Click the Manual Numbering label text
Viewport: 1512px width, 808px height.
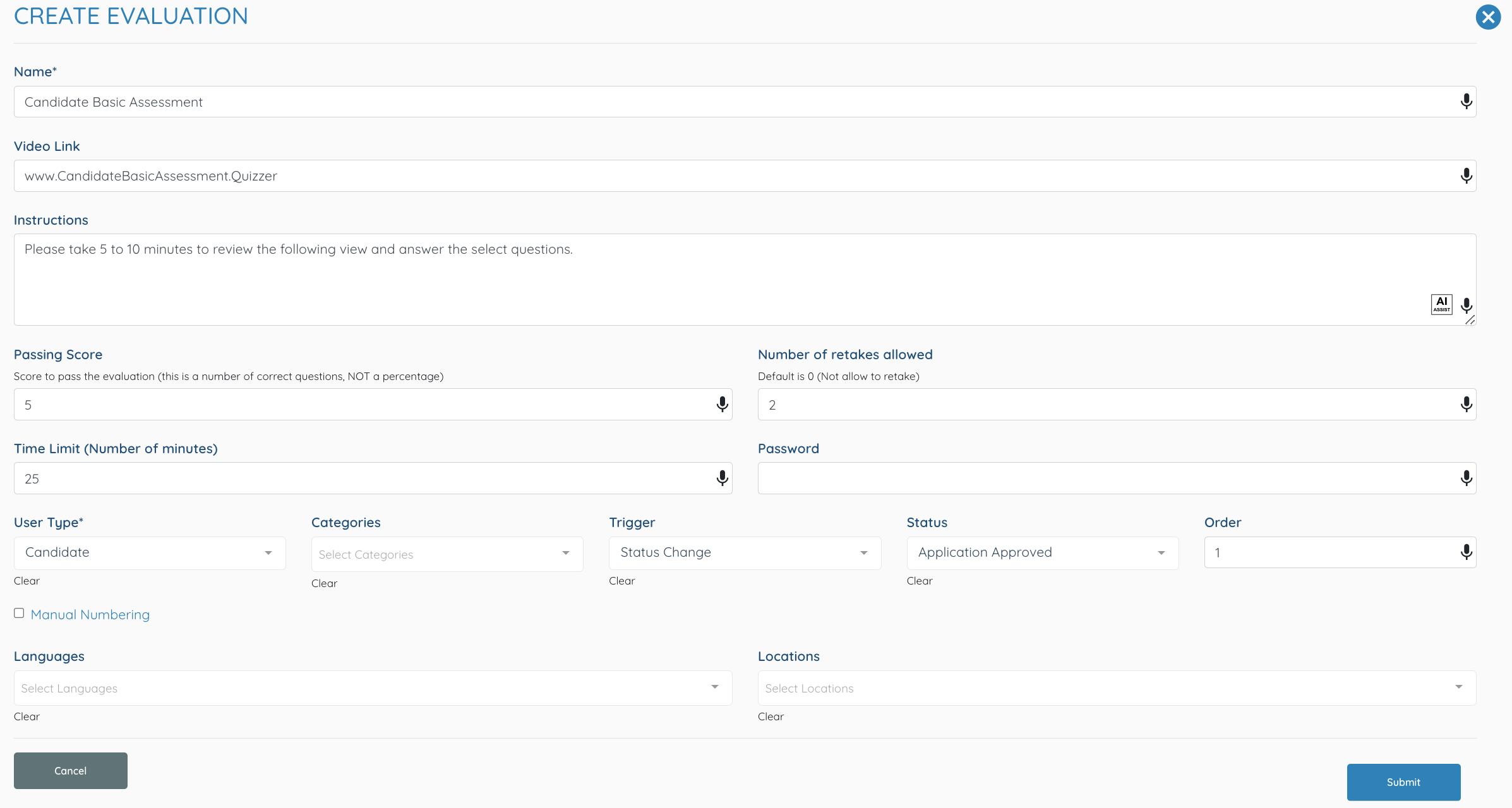coord(90,615)
